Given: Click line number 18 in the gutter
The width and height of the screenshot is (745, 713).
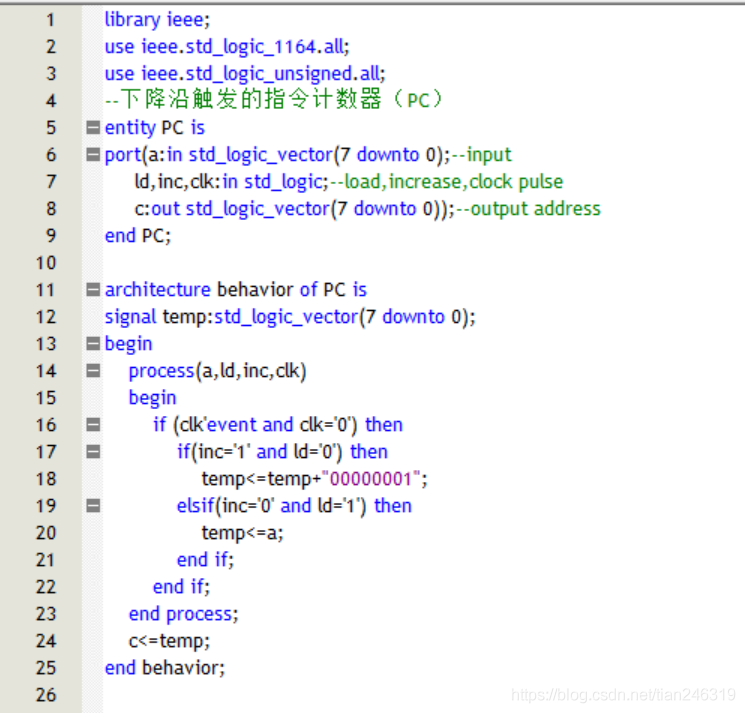Looking at the screenshot, I should [x=46, y=479].
